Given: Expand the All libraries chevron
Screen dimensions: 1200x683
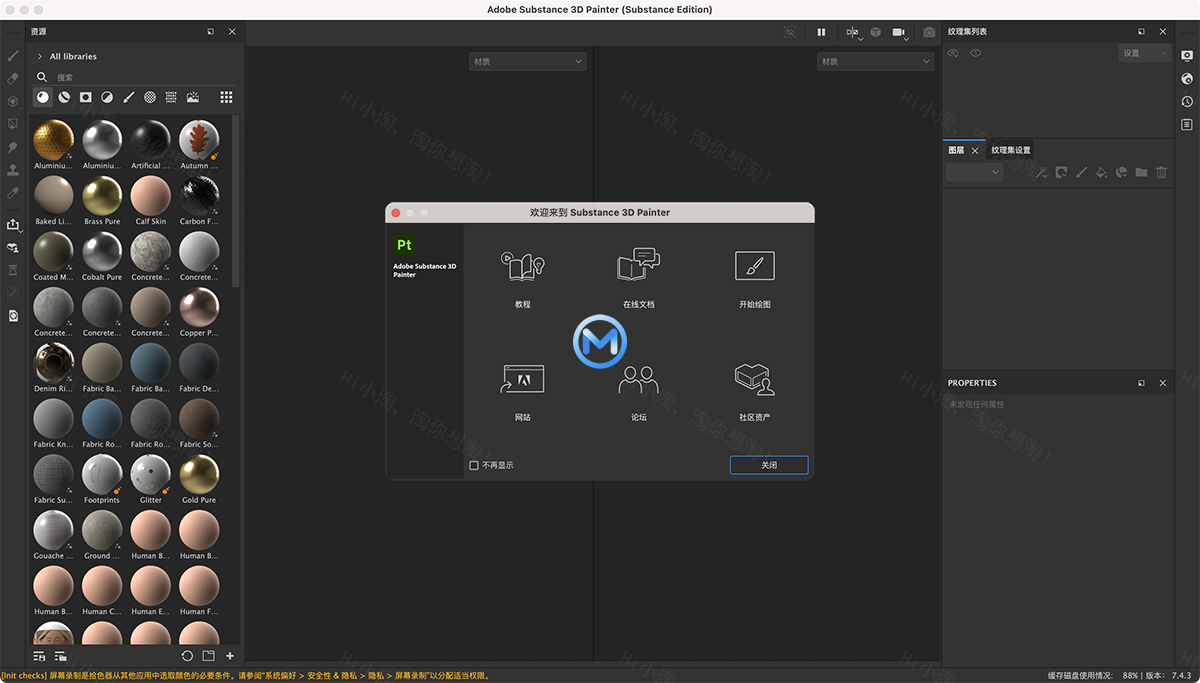Looking at the screenshot, I should pos(39,56).
